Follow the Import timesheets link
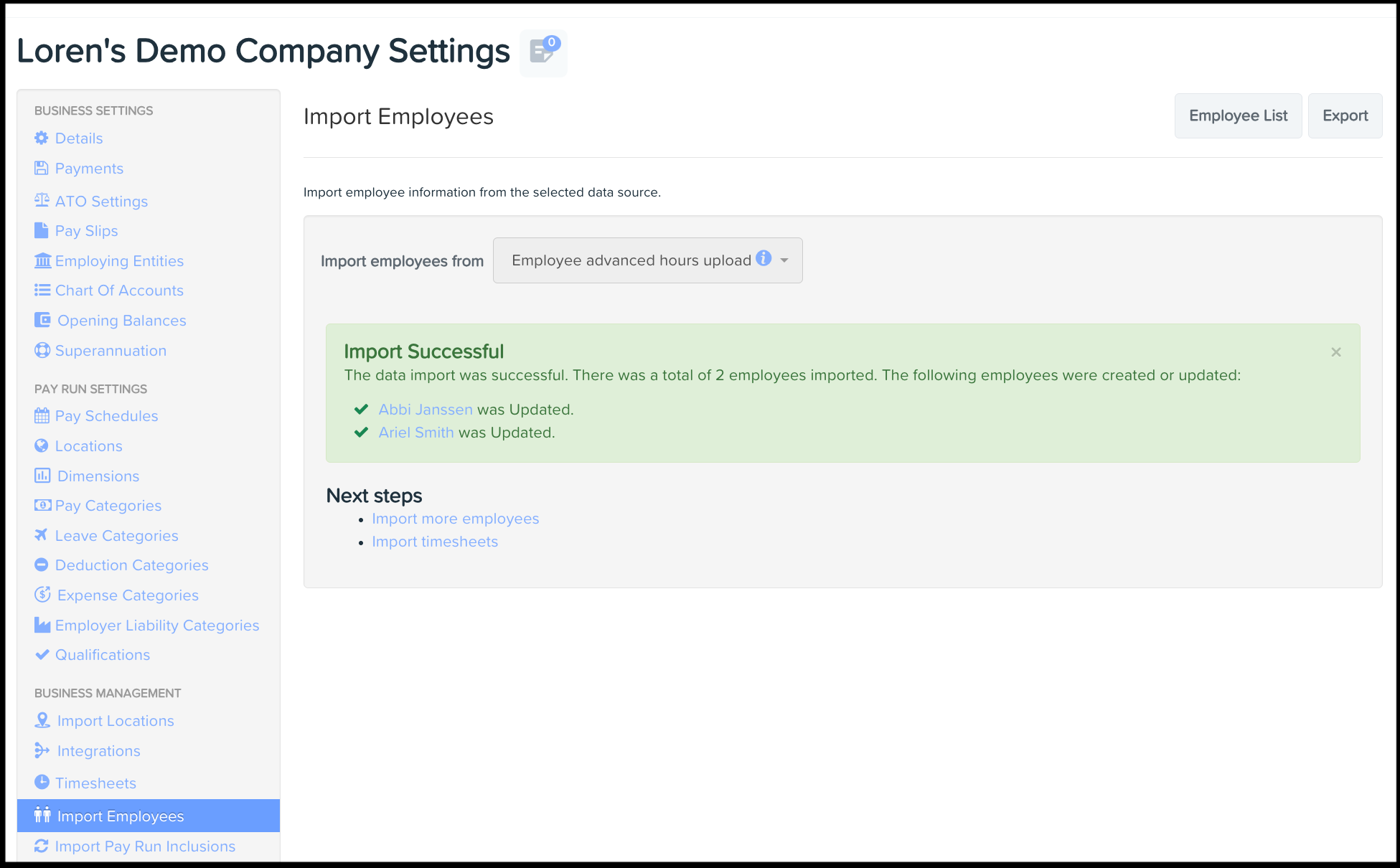Viewport: 1400px width, 868px height. [x=435, y=542]
